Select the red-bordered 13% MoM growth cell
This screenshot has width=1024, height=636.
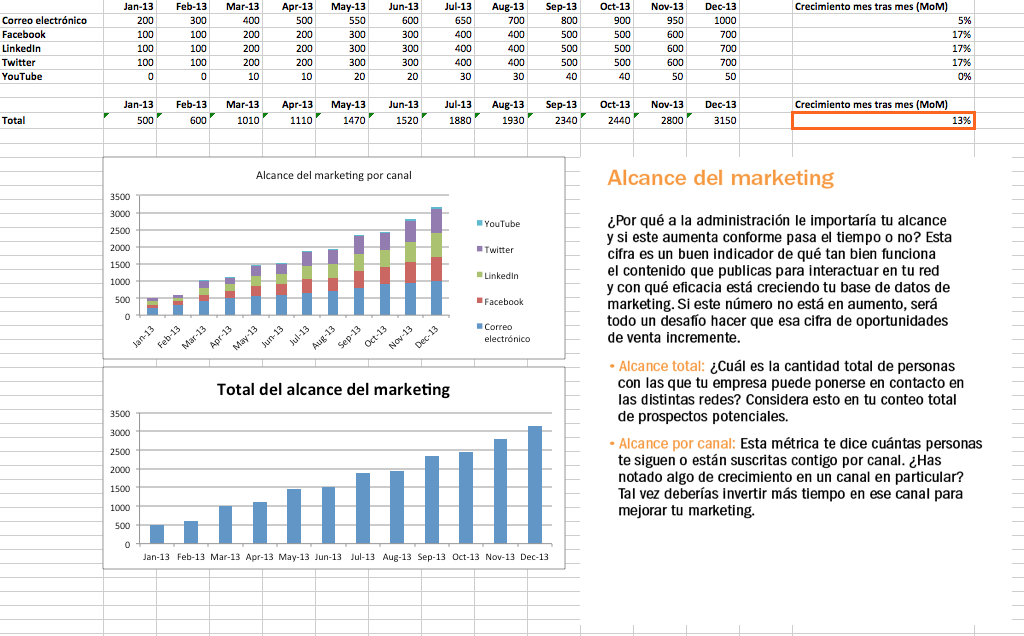[883, 120]
